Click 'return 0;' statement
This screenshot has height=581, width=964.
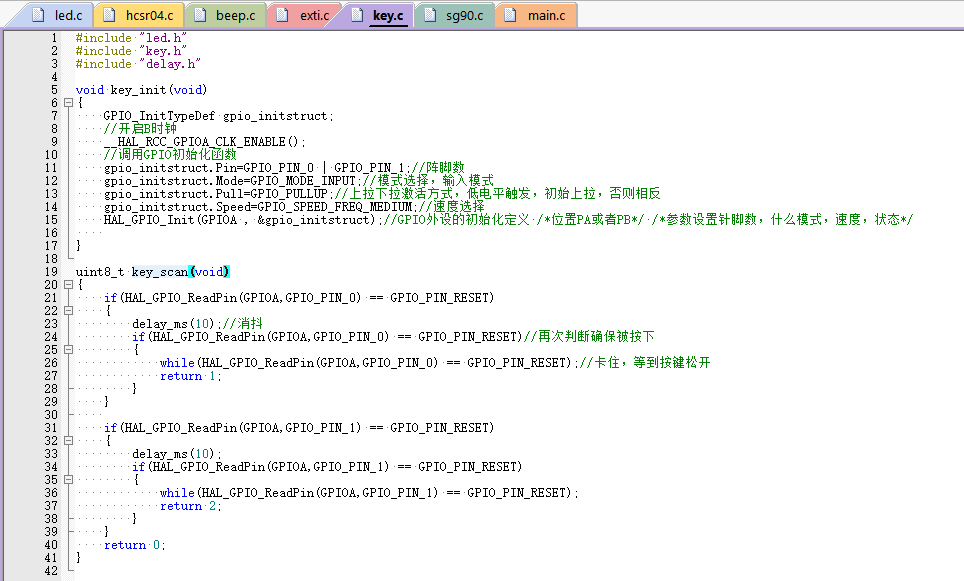tap(135, 545)
